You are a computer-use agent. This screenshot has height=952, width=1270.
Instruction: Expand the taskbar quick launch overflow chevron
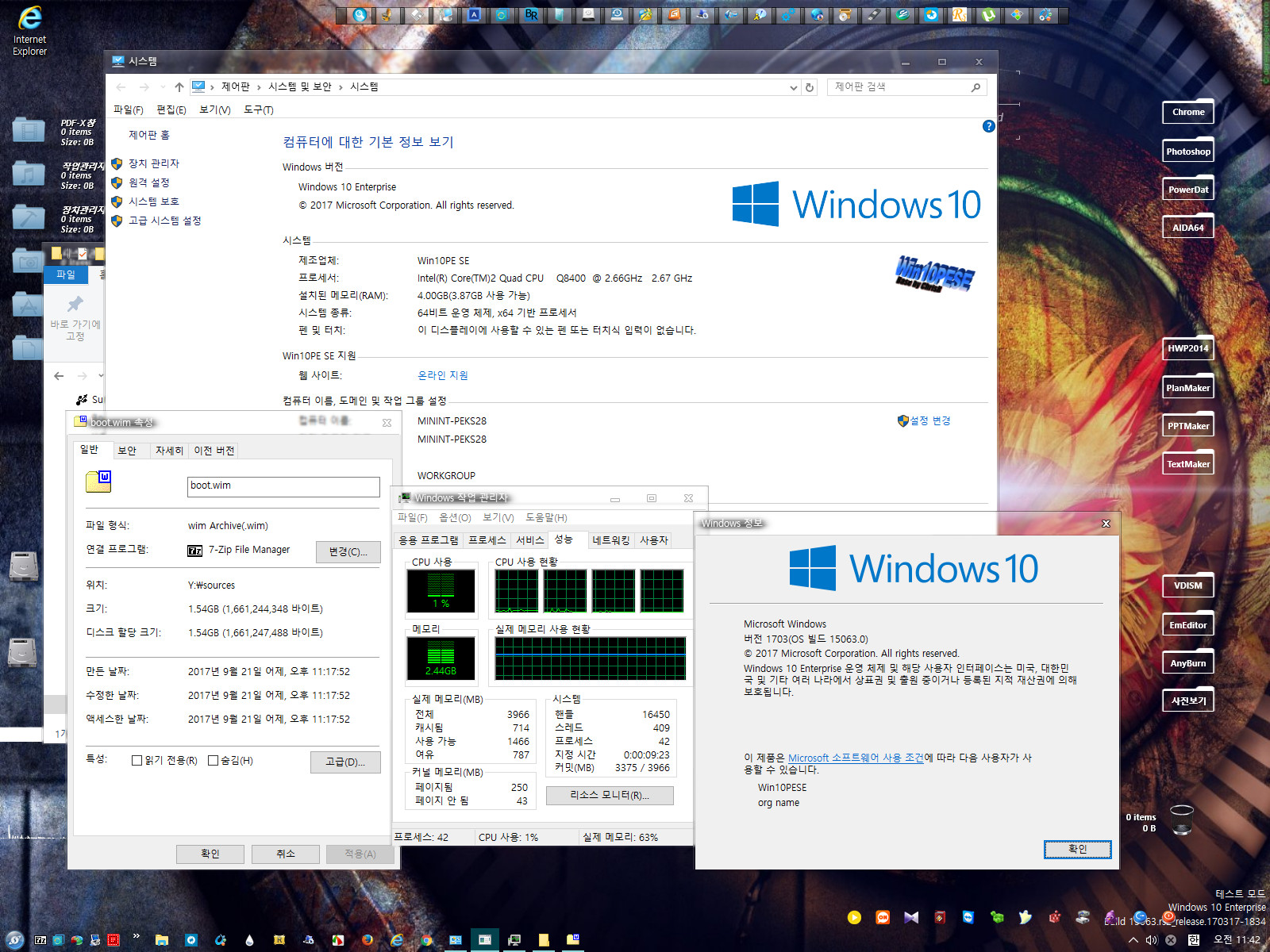(136, 935)
